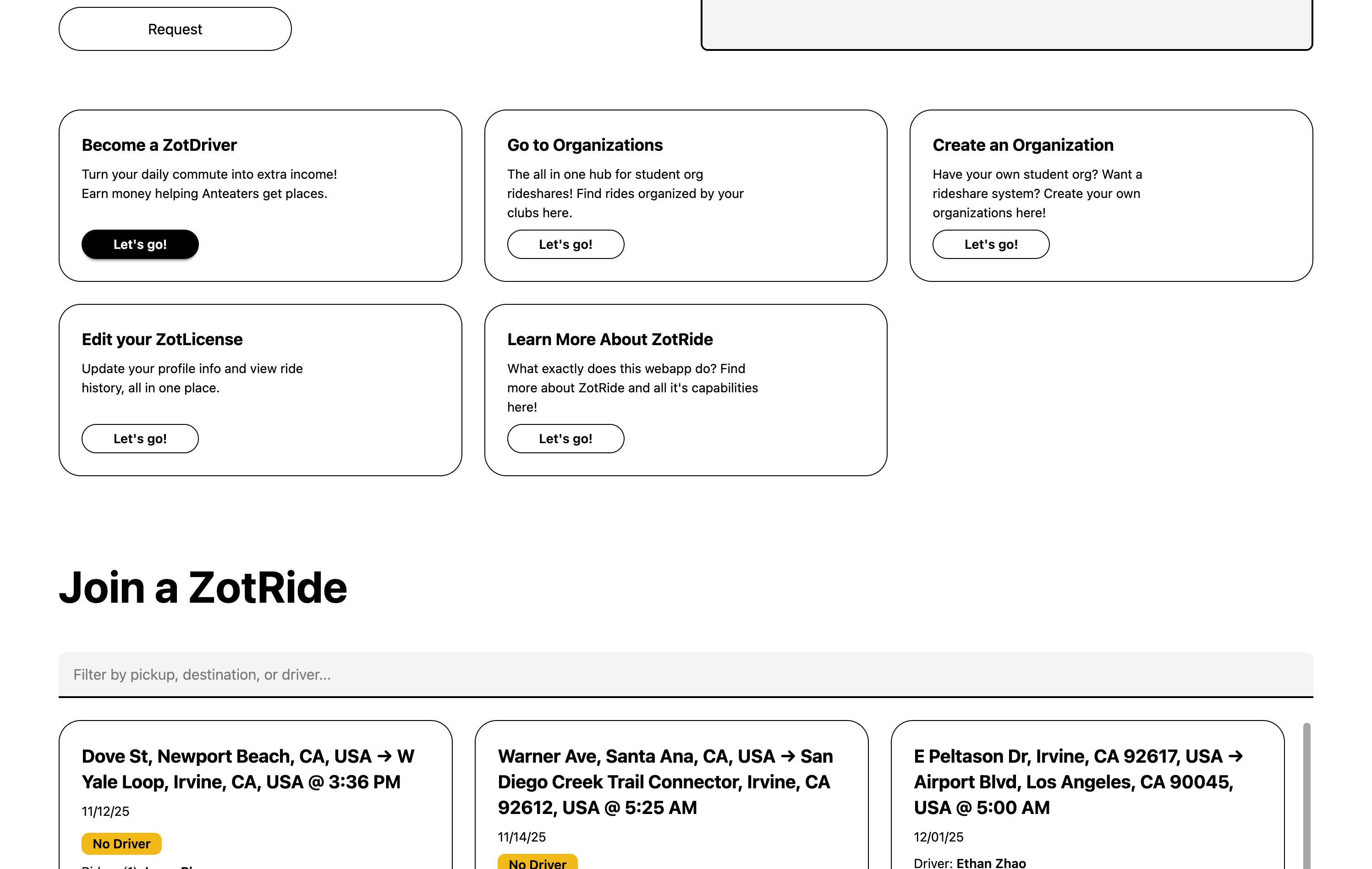Click No Driver badge on Warner Ave ride

click(x=537, y=863)
